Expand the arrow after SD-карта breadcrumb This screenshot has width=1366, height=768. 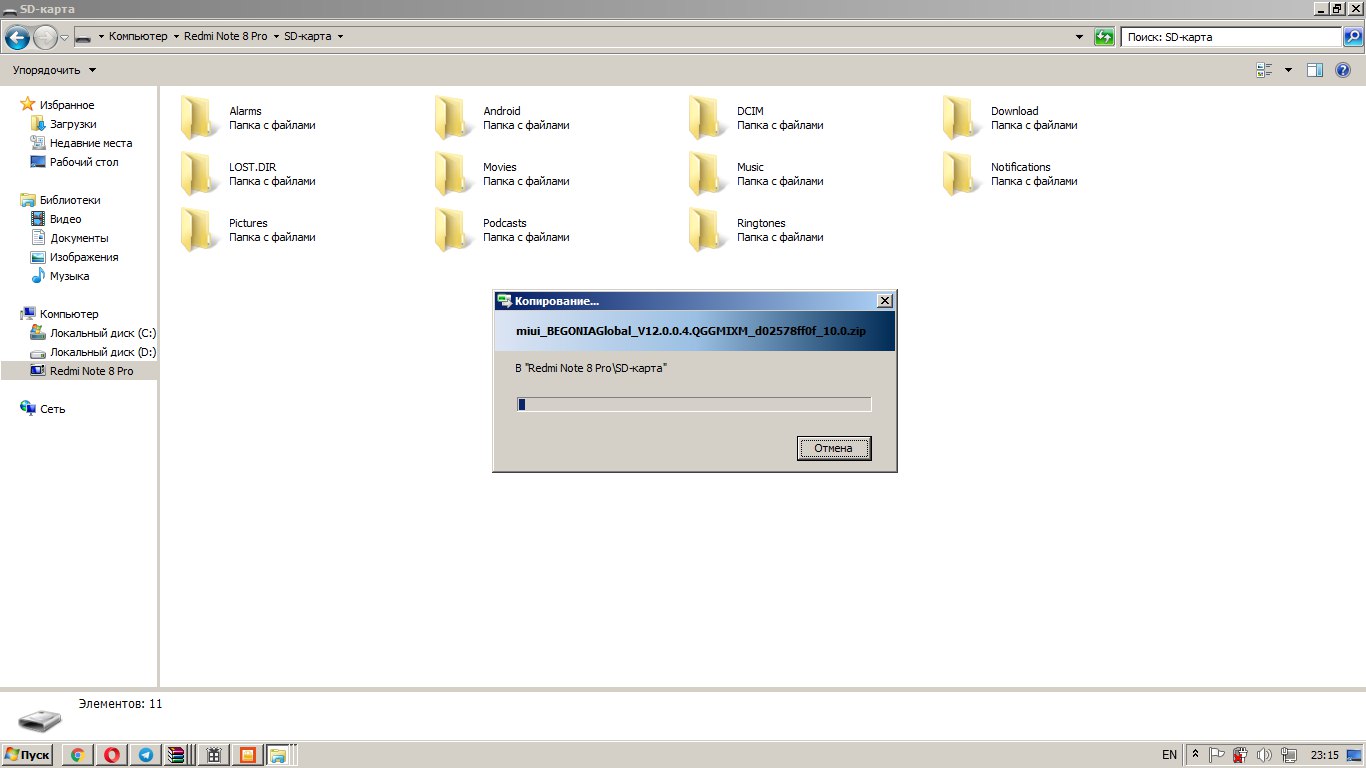tap(340, 37)
